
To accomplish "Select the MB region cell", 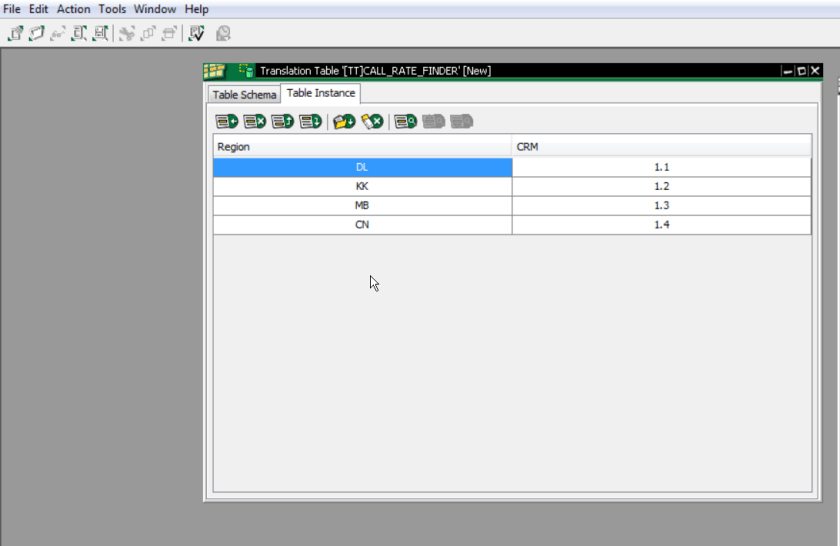I will click(x=363, y=206).
